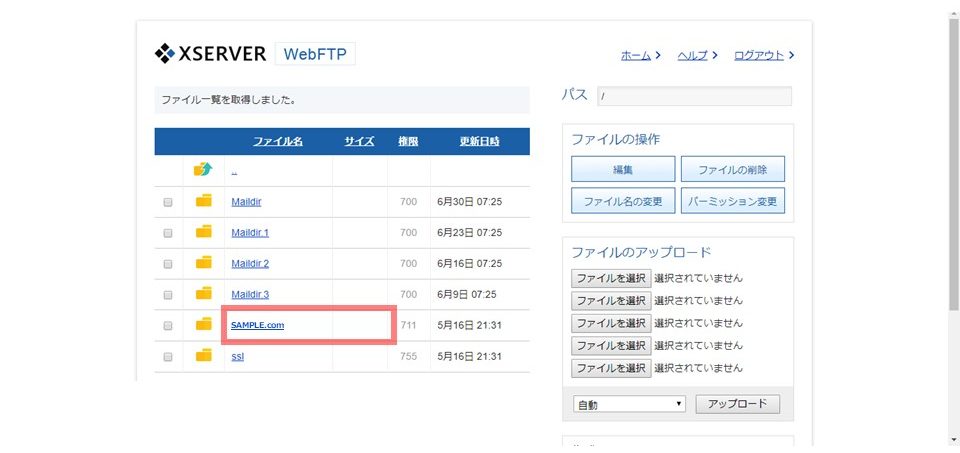960x453 pixels.
Task: Click the folder icon beside SAMPLE.com
Action: (204, 324)
